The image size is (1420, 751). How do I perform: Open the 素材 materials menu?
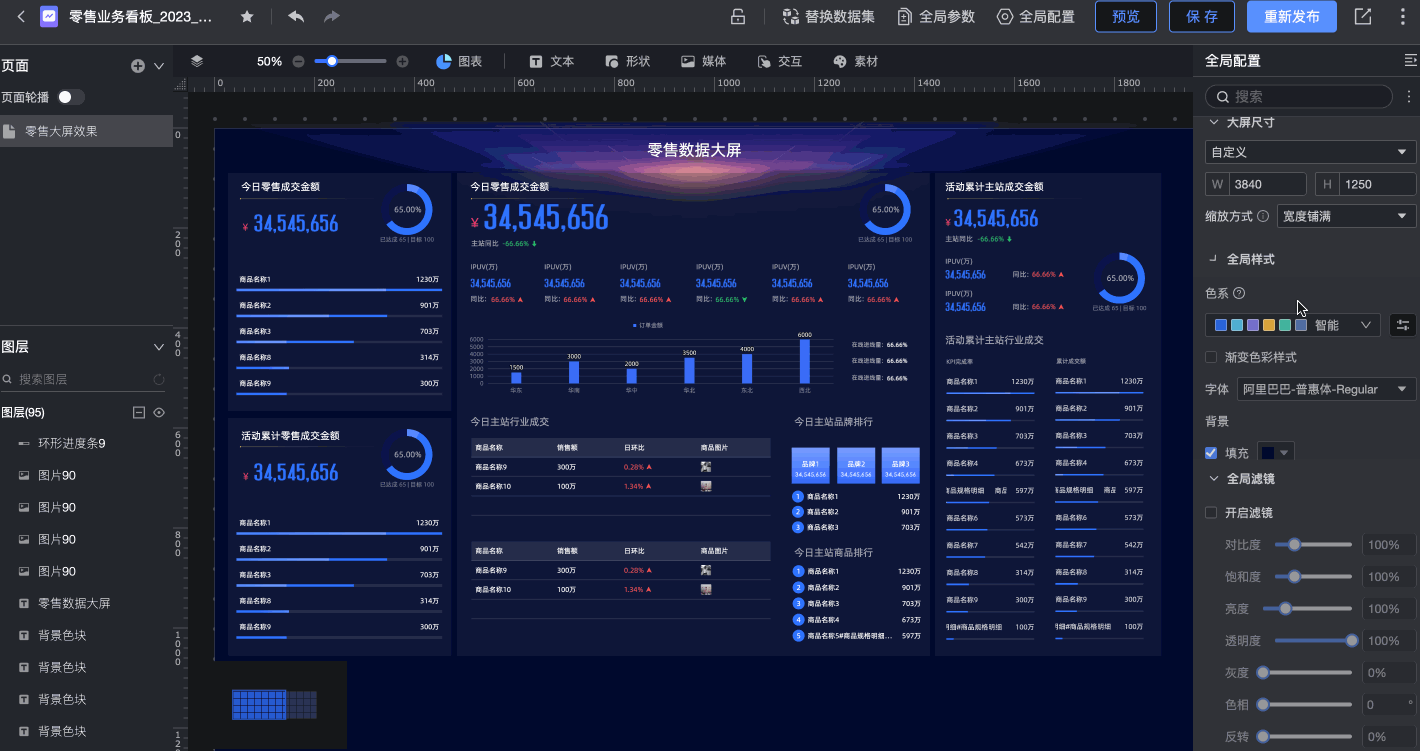point(856,61)
